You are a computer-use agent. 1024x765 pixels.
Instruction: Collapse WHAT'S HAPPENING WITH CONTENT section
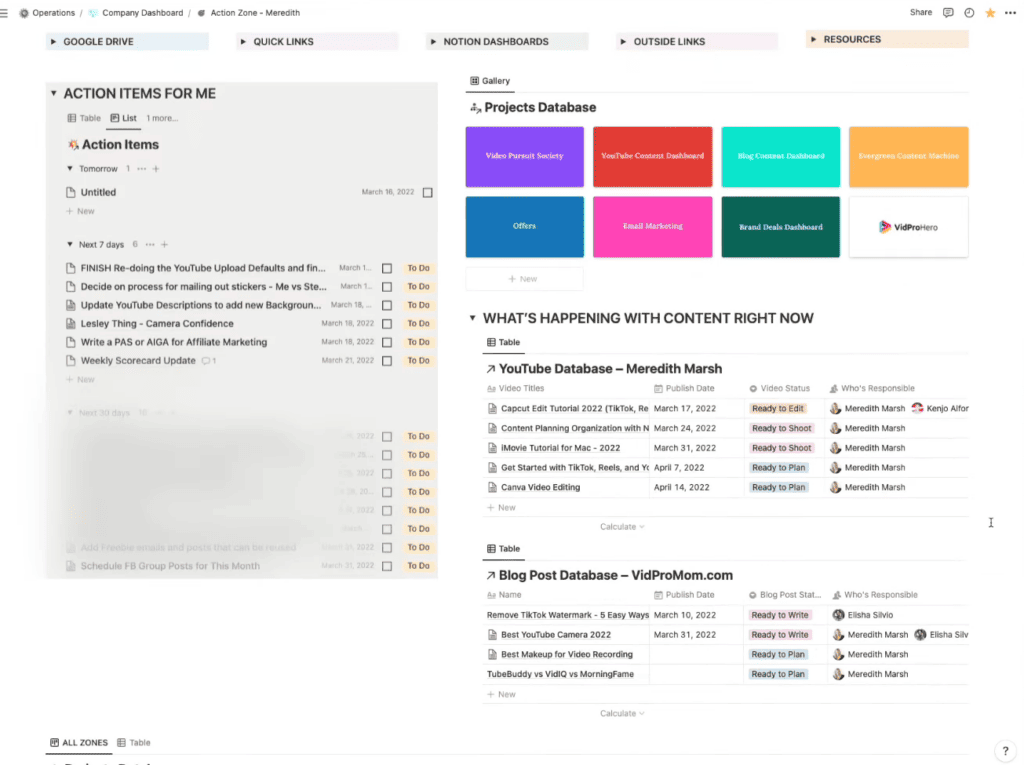point(472,318)
